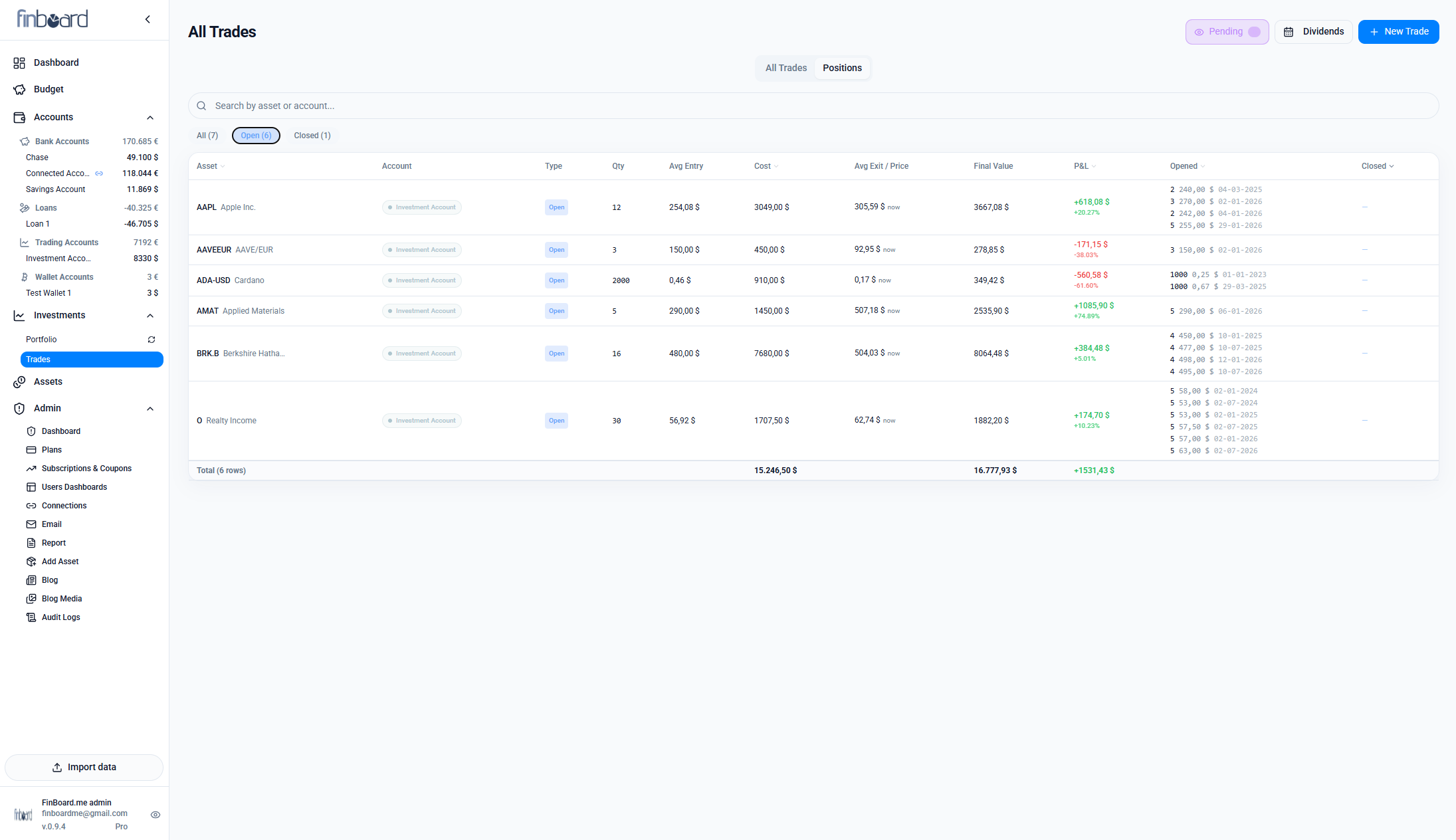Open Portfolio in the sidebar
This screenshot has height=840, width=1456.
41,340
